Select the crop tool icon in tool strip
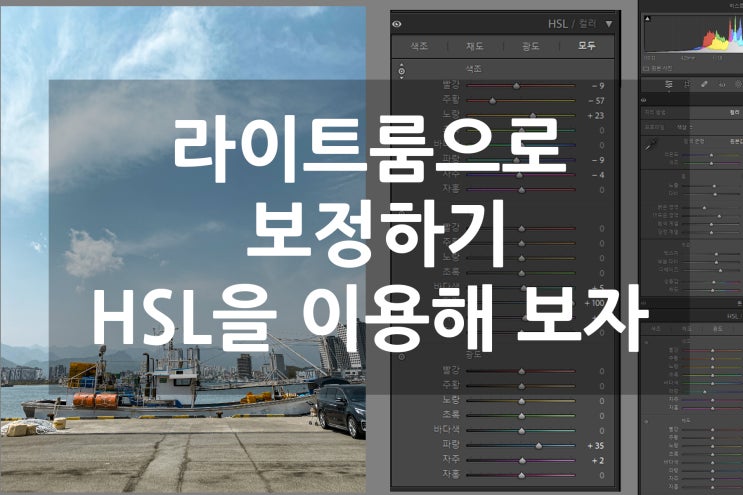Screen dimensions: 743x495 pos(688,86)
